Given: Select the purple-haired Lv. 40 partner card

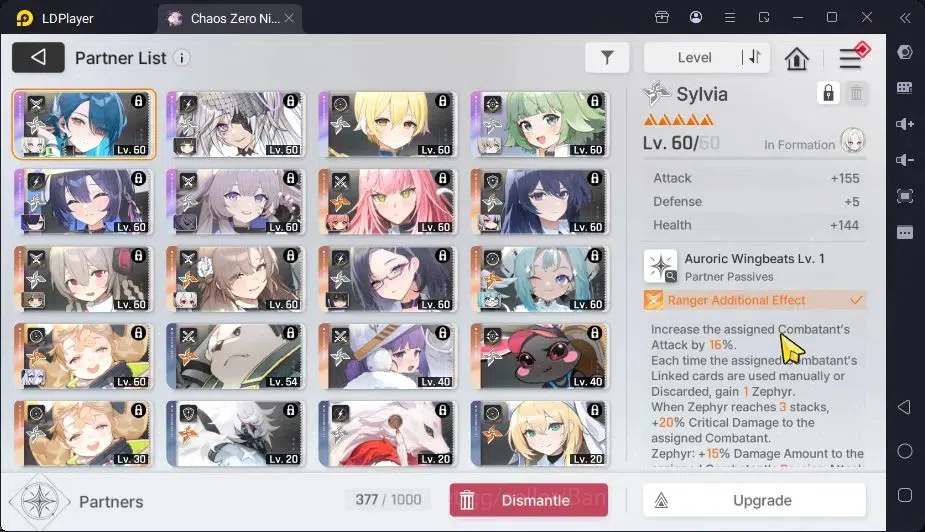Looking at the screenshot, I should point(388,356).
